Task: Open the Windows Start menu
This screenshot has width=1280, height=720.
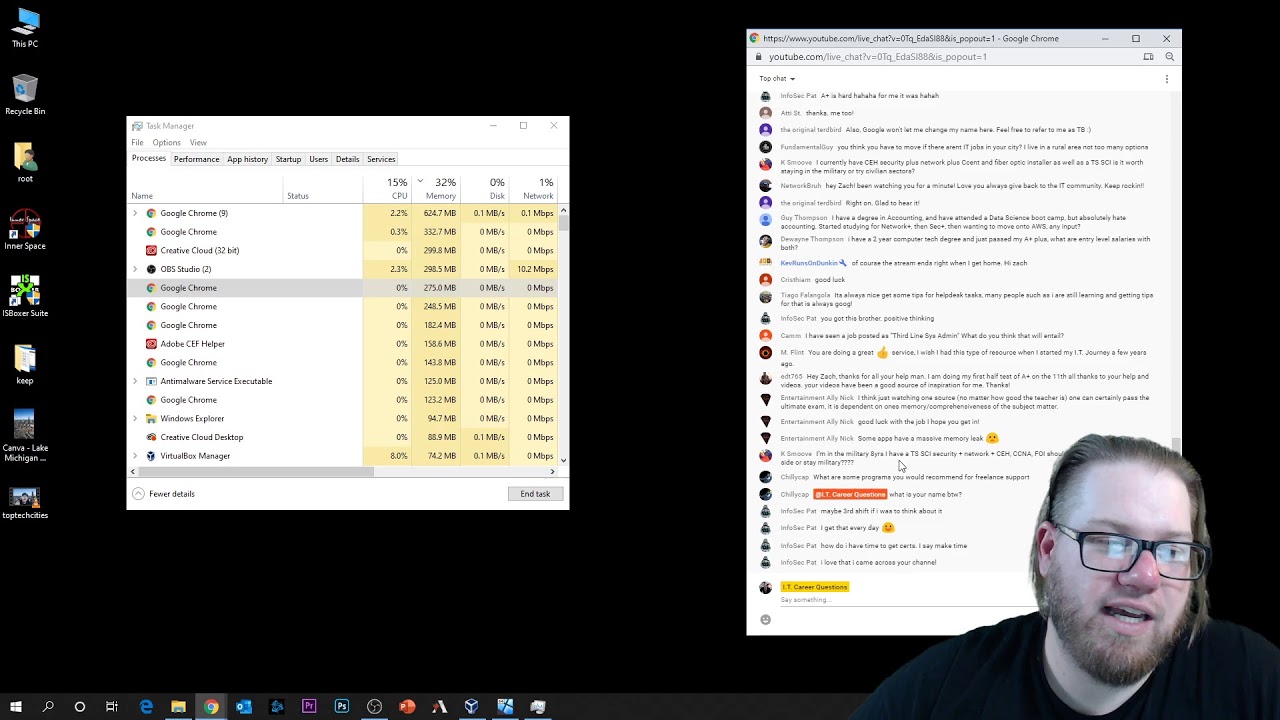Action: coord(16,706)
